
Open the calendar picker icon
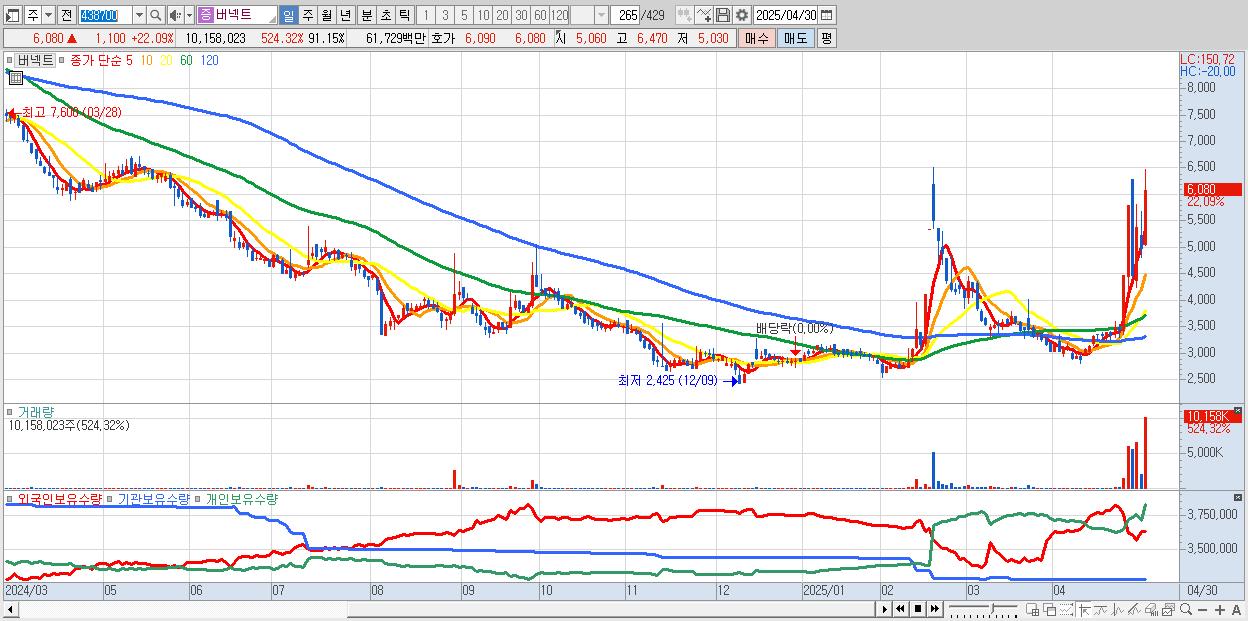[x=827, y=15]
